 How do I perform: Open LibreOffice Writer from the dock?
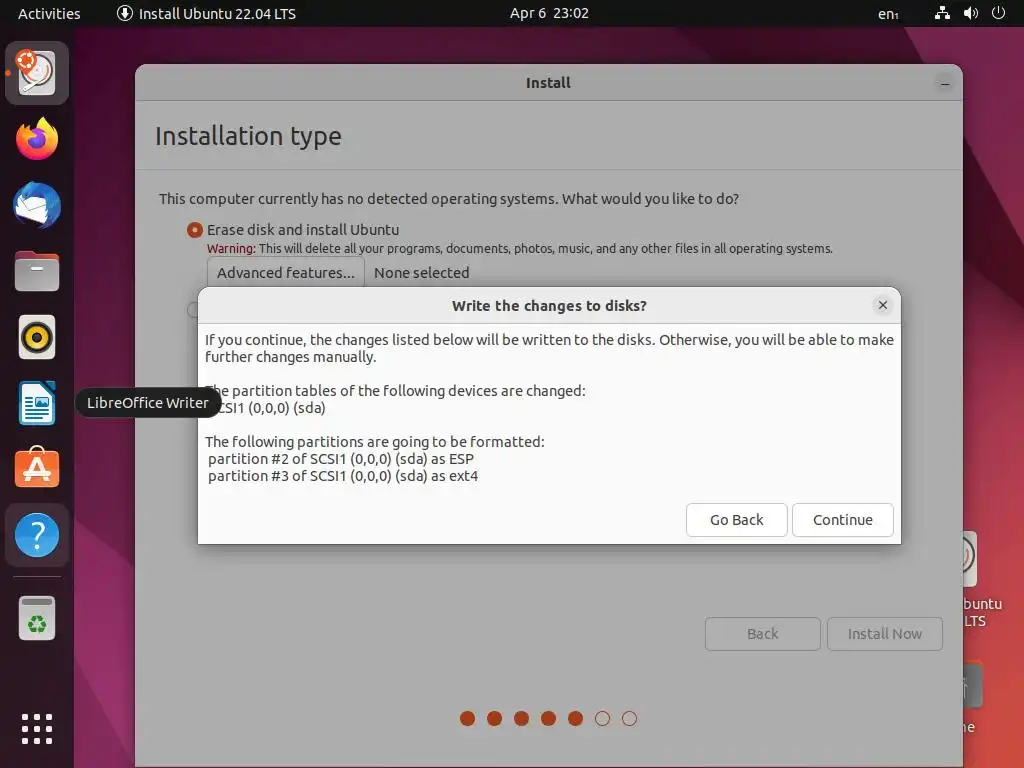[x=37, y=403]
